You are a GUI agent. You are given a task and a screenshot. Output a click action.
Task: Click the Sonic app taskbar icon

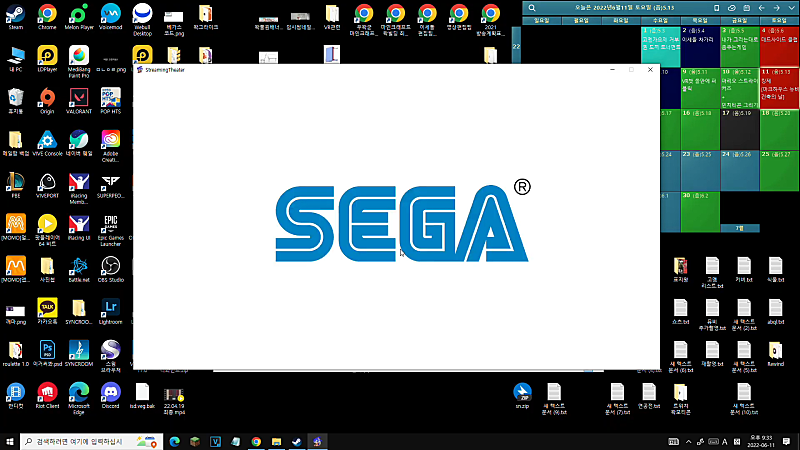[x=317, y=442]
